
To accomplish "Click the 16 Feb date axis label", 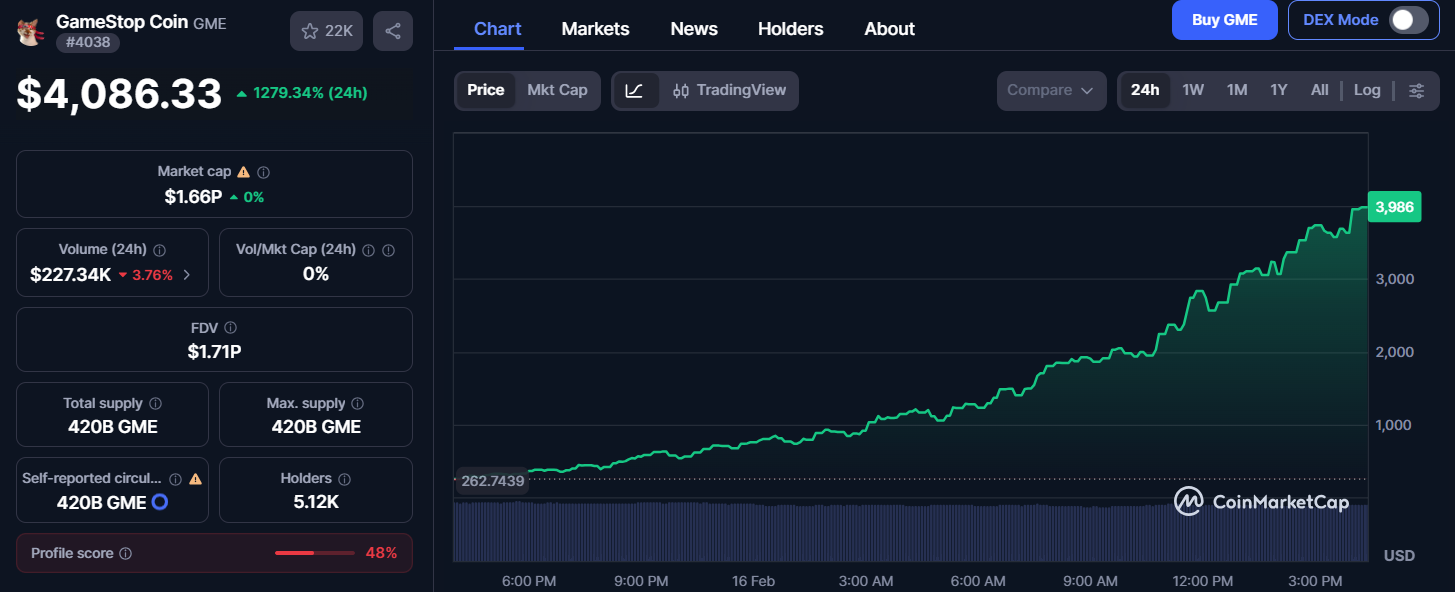I will (x=753, y=581).
